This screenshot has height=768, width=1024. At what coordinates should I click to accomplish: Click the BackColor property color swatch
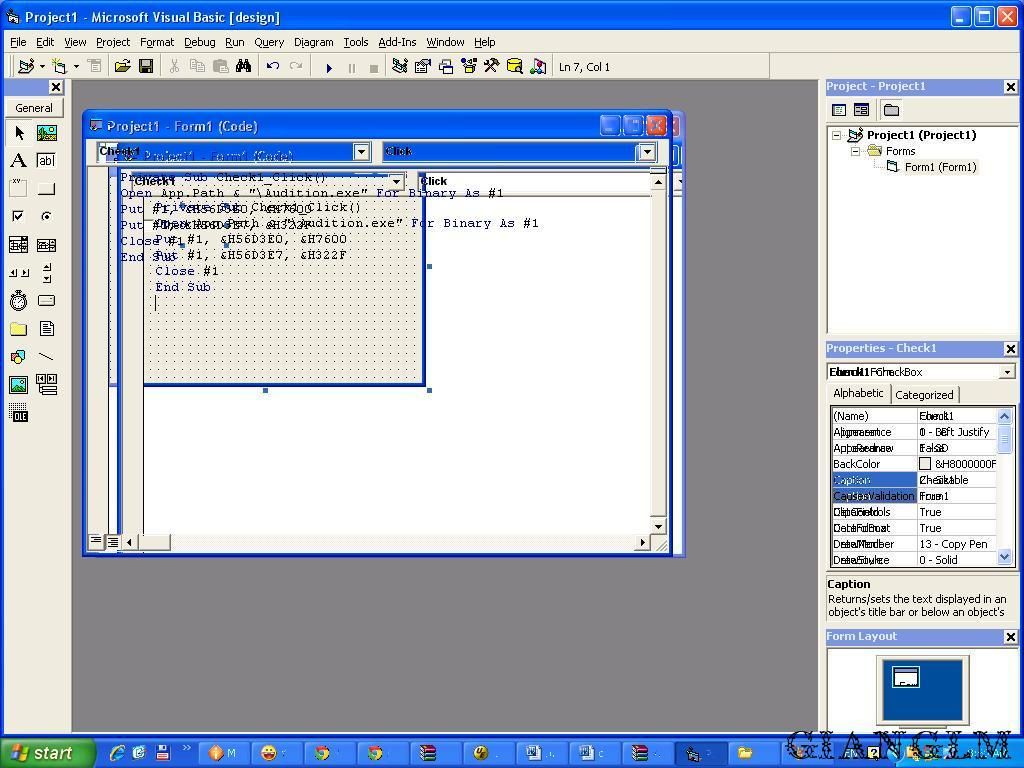coord(925,464)
